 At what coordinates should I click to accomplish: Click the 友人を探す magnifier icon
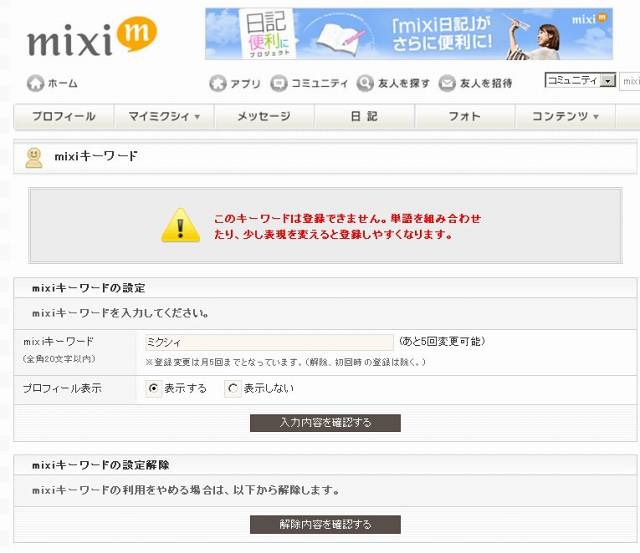point(365,83)
